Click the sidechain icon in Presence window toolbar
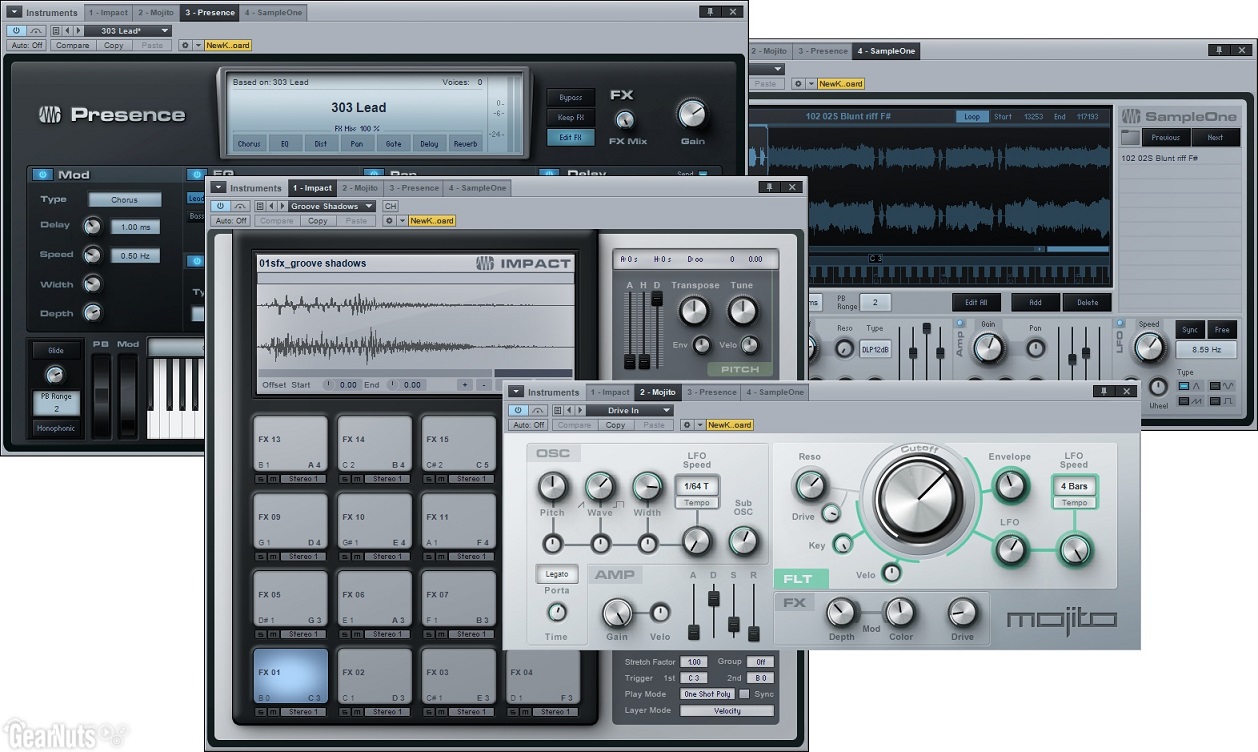The image size is (1258, 752). tap(36, 31)
